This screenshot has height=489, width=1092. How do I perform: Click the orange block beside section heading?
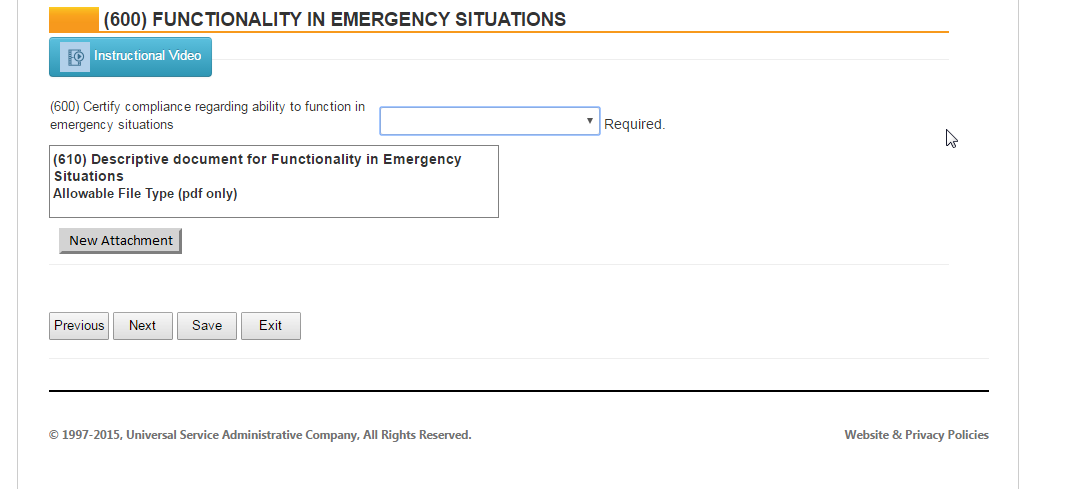coord(74,19)
